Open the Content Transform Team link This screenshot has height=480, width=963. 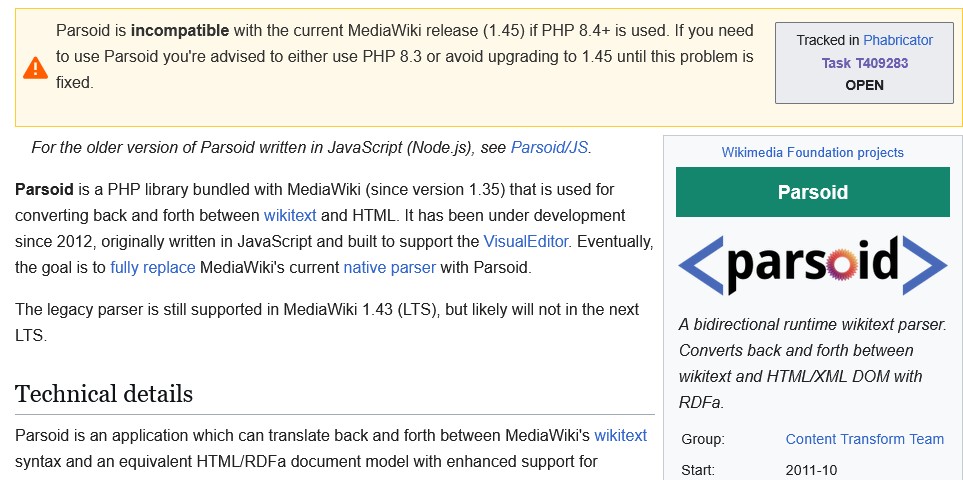coord(864,439)
